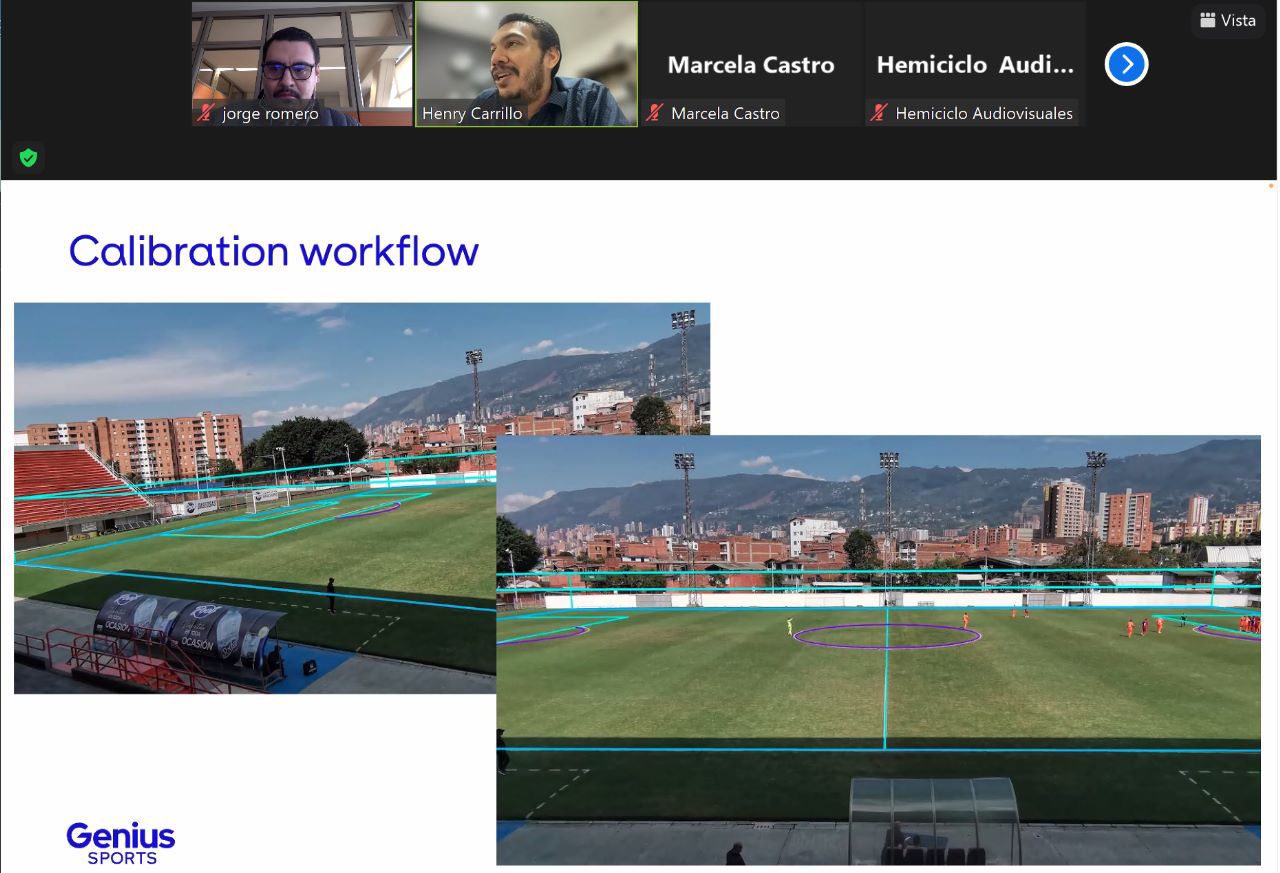Click jorge romero's muted microphone icon
This screenshot has width=1280, height=873.
point(206,113)
